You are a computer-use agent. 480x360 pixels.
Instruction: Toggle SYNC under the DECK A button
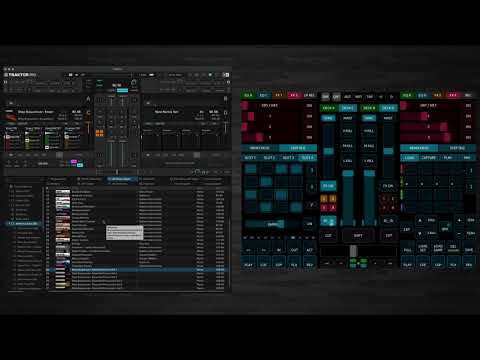pos(328,118)
